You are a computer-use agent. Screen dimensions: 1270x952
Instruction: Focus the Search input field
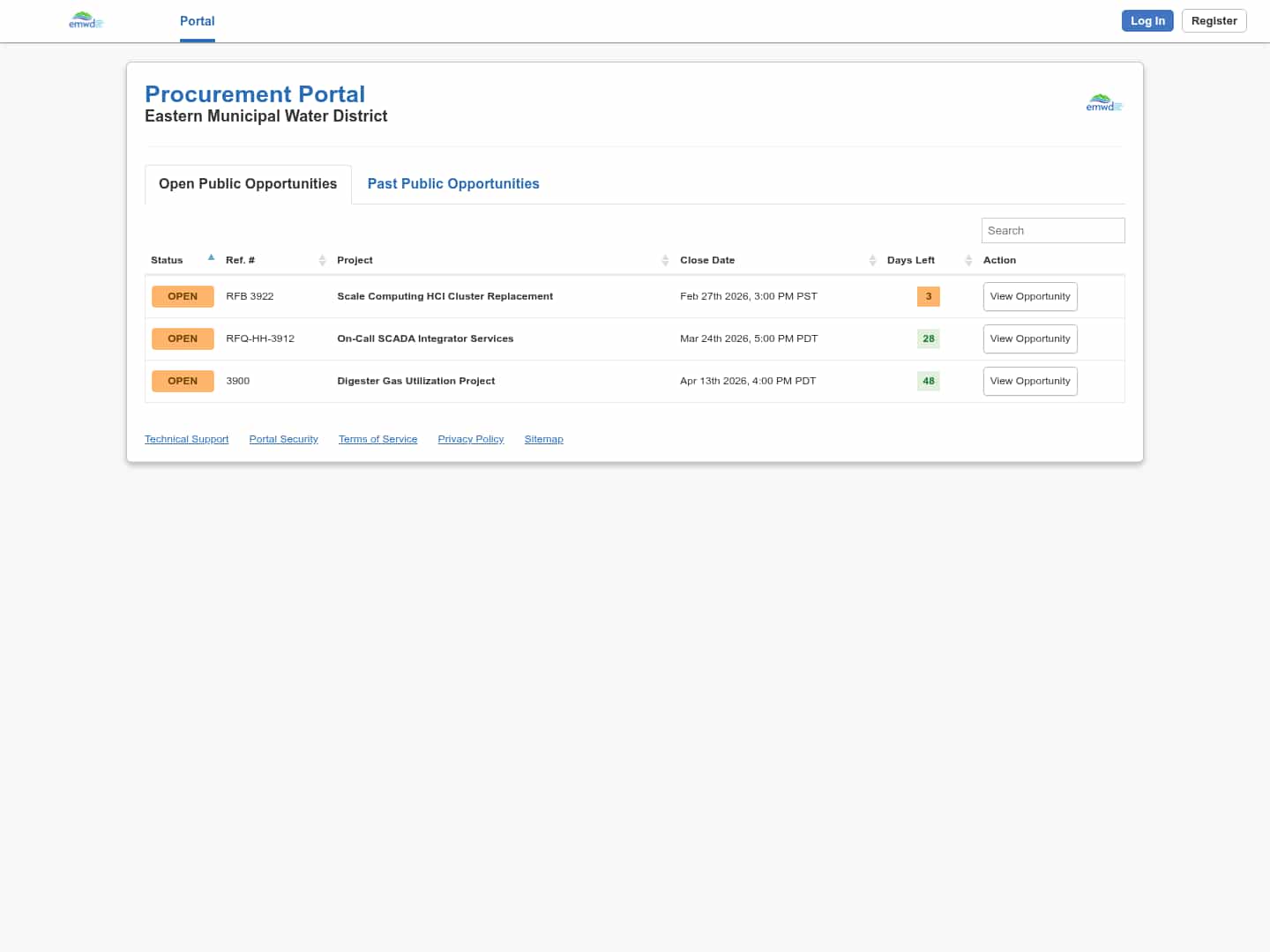1052,230
